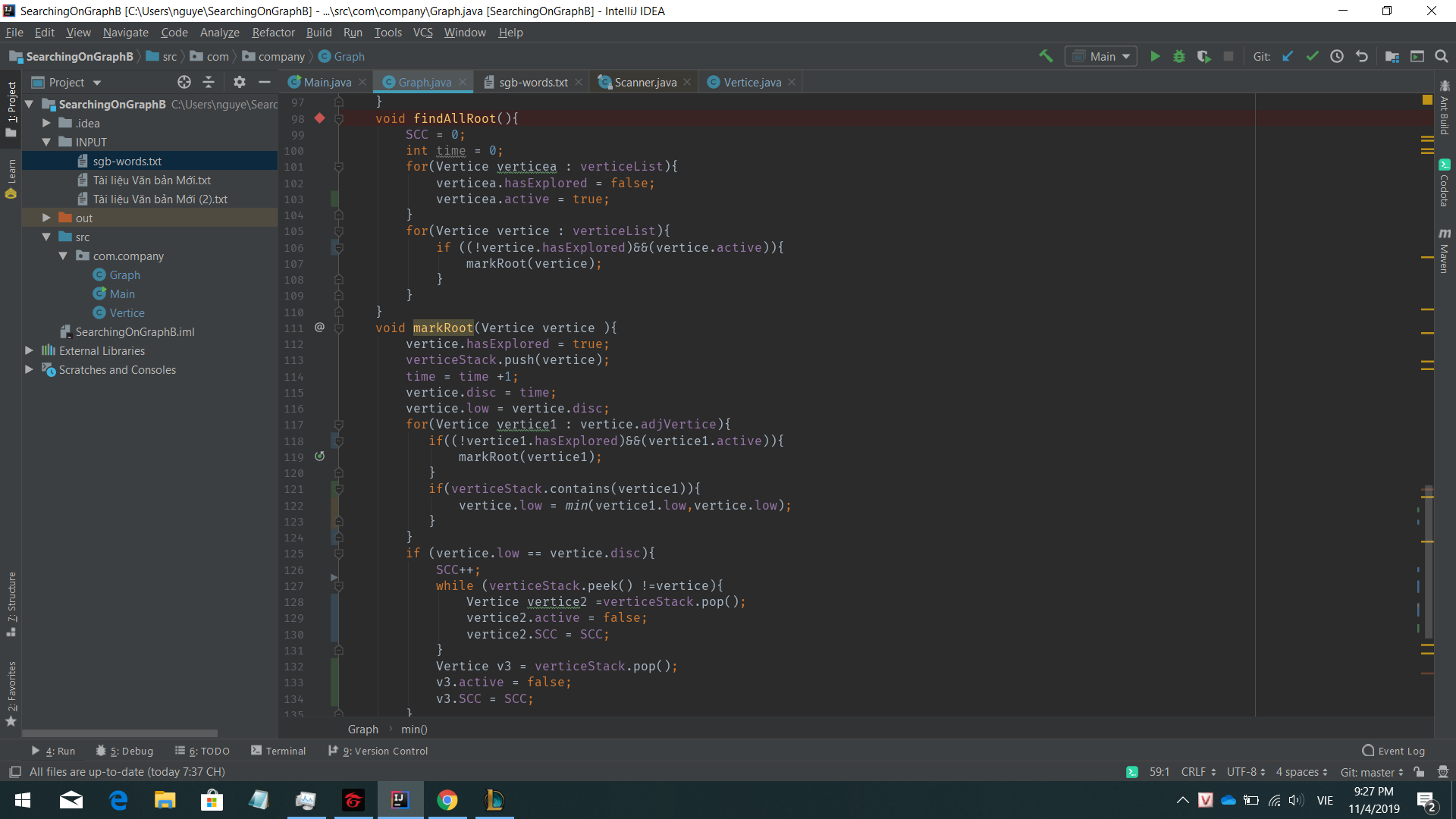Click the editor vertical scrollbar thumb
Image resolution: width=1456 pixels, height=819 pixels.
[x=1428, y=561]
